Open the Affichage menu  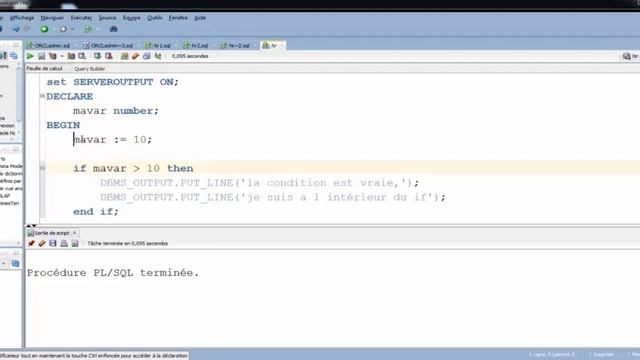click(x=22, y=18)
